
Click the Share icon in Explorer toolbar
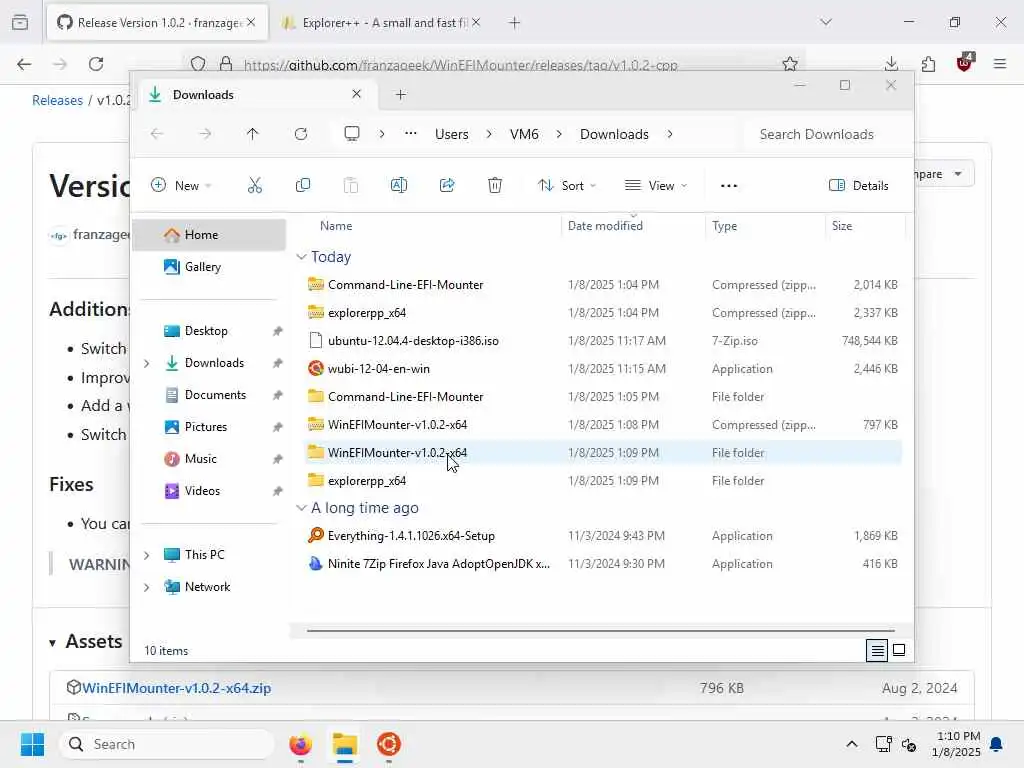coord(447,185)
